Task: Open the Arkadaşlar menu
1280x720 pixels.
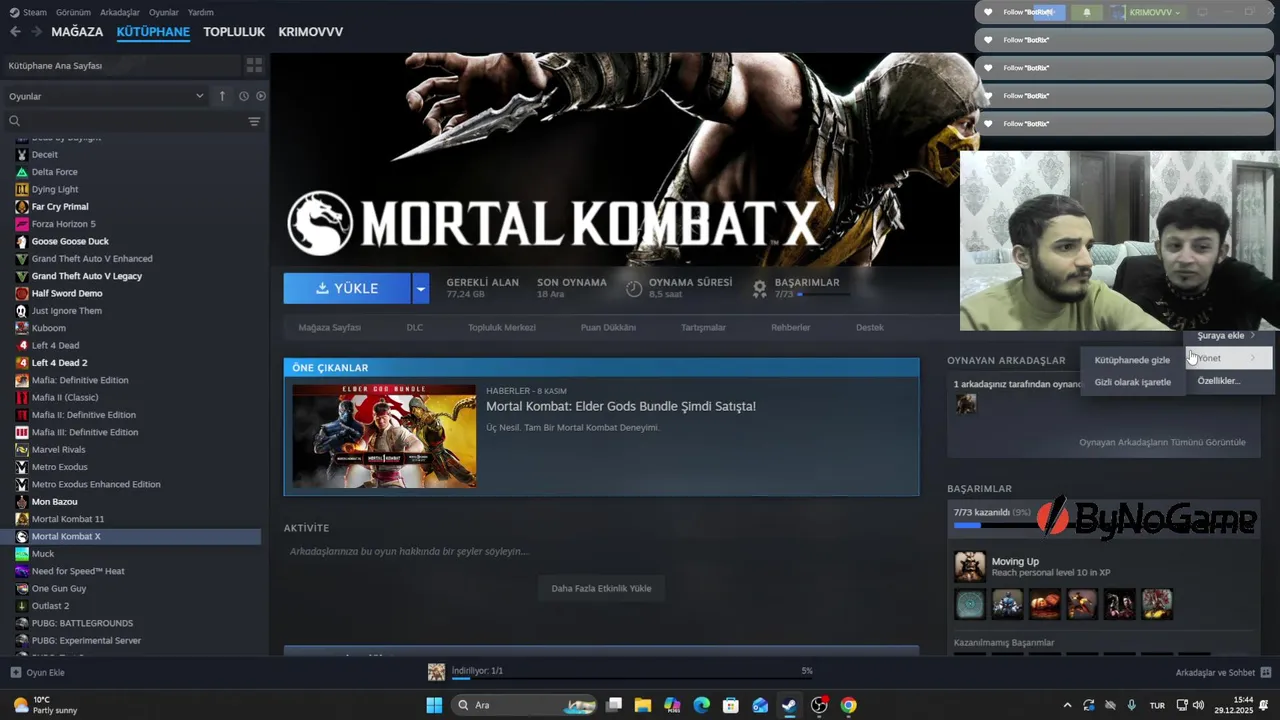Action: [121, 12]
